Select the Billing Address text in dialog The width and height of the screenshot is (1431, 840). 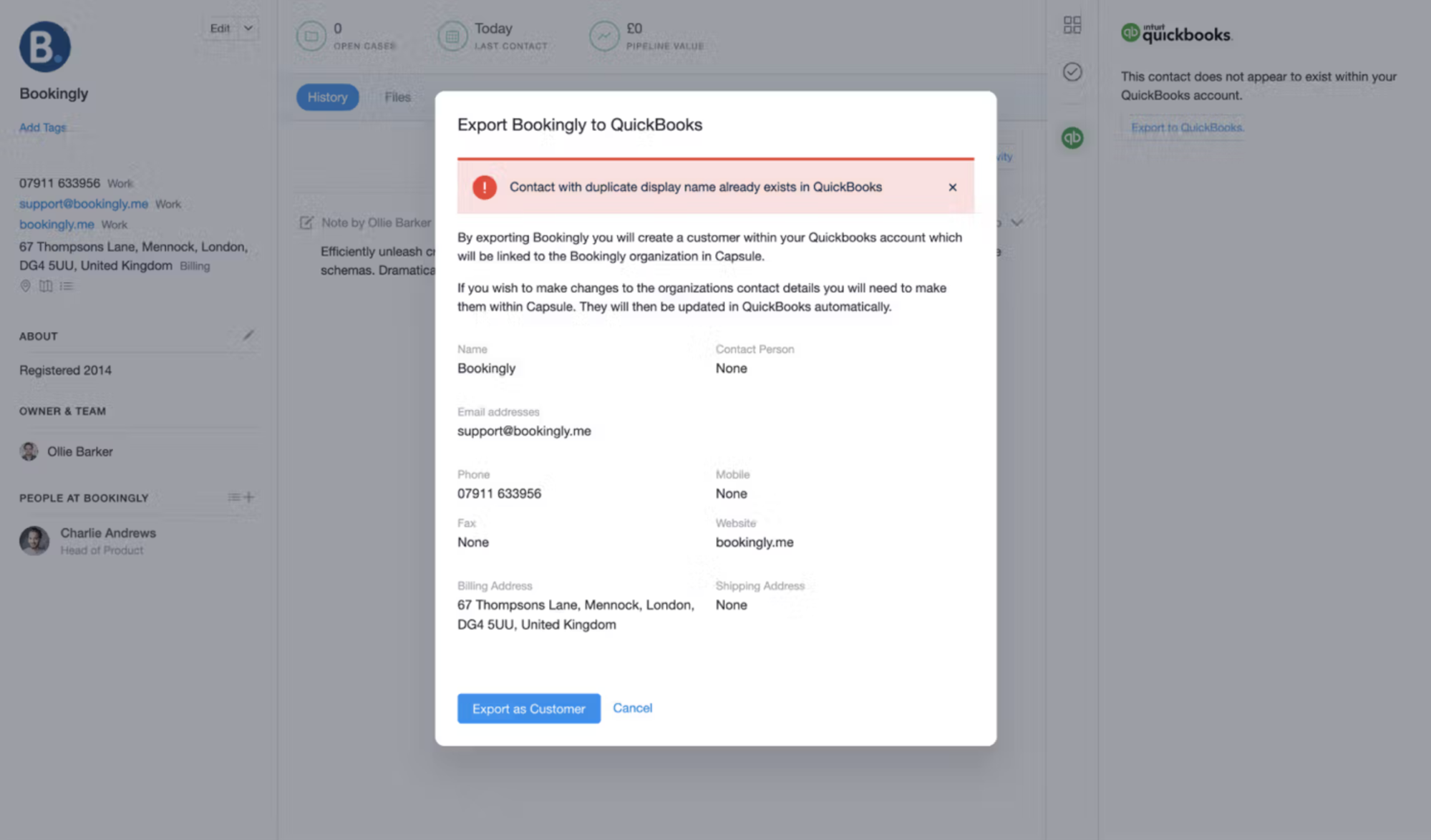[x=576, y=615]
